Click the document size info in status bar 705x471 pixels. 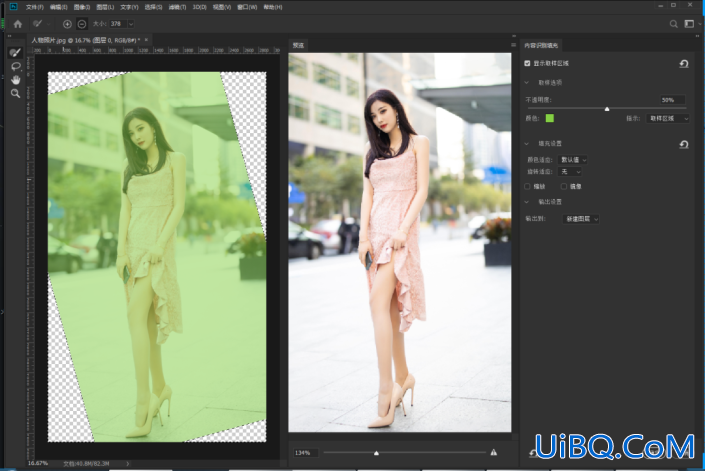tap(86, 463)
